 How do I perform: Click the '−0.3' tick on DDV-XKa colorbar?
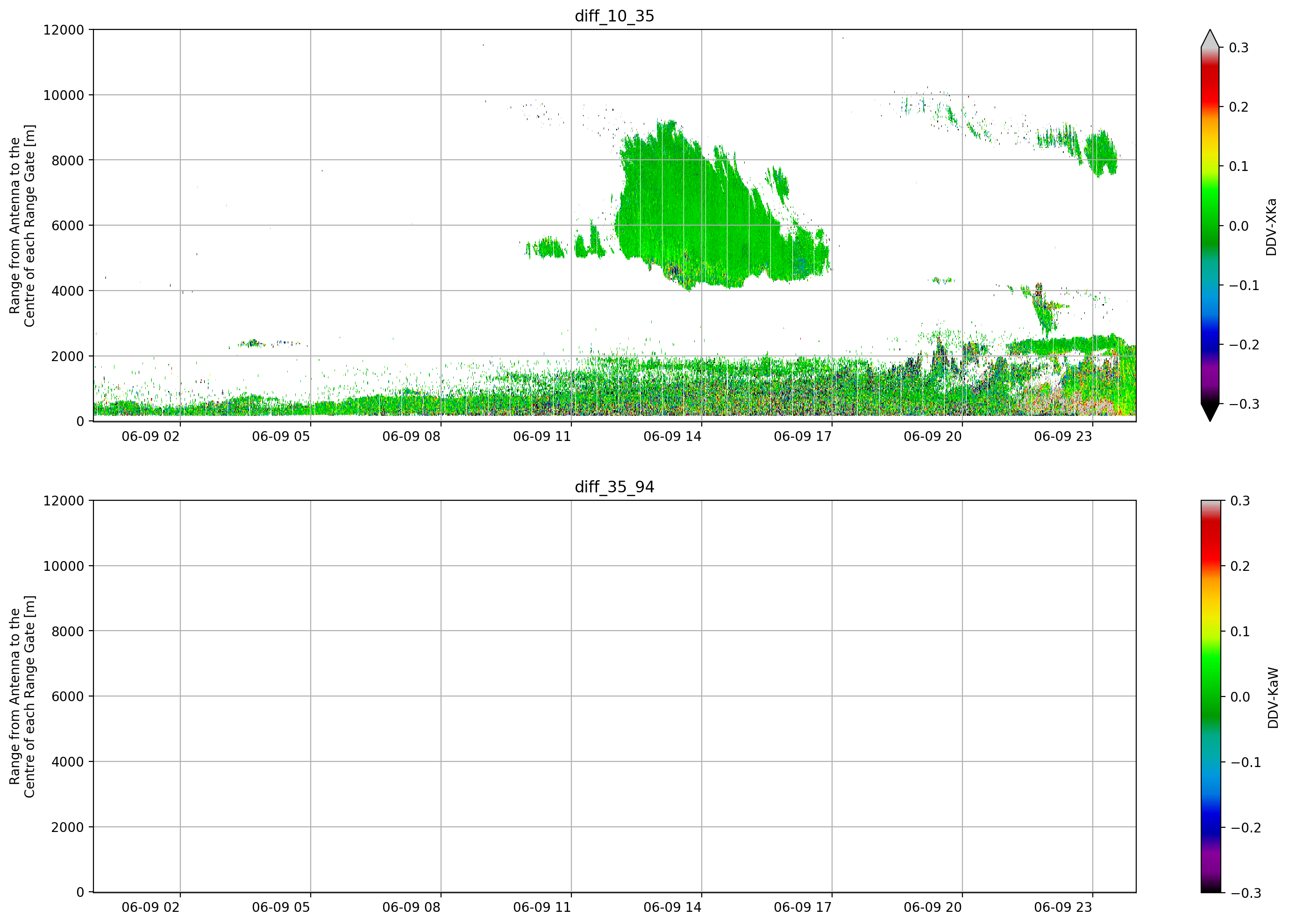(x=1244, y=404)
